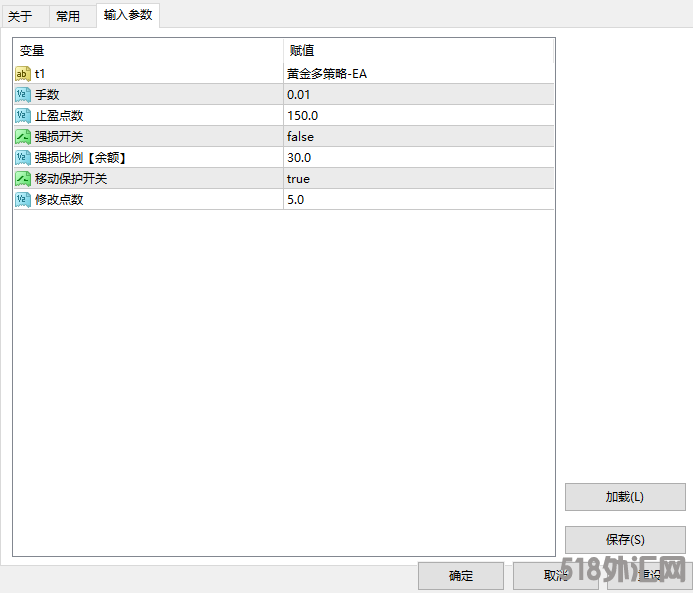Click the number icon beside 修改点数
This screenshot has height=593, width=693.
(23, 200)
